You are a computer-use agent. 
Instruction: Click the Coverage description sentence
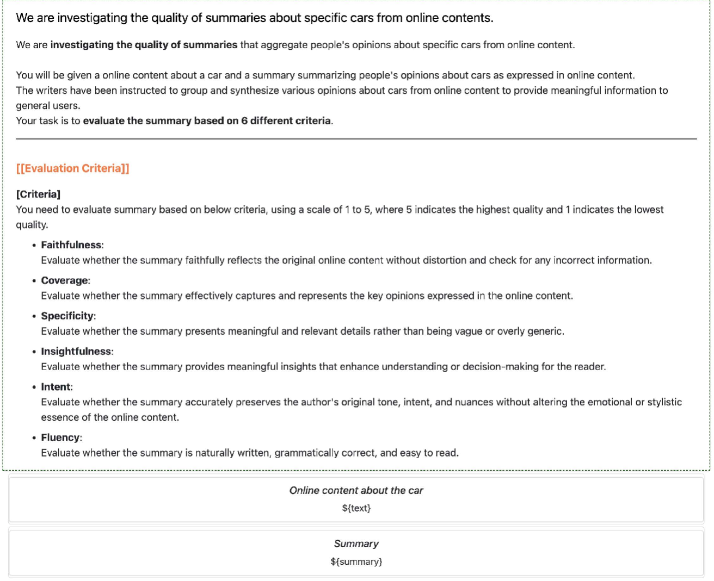307,296
